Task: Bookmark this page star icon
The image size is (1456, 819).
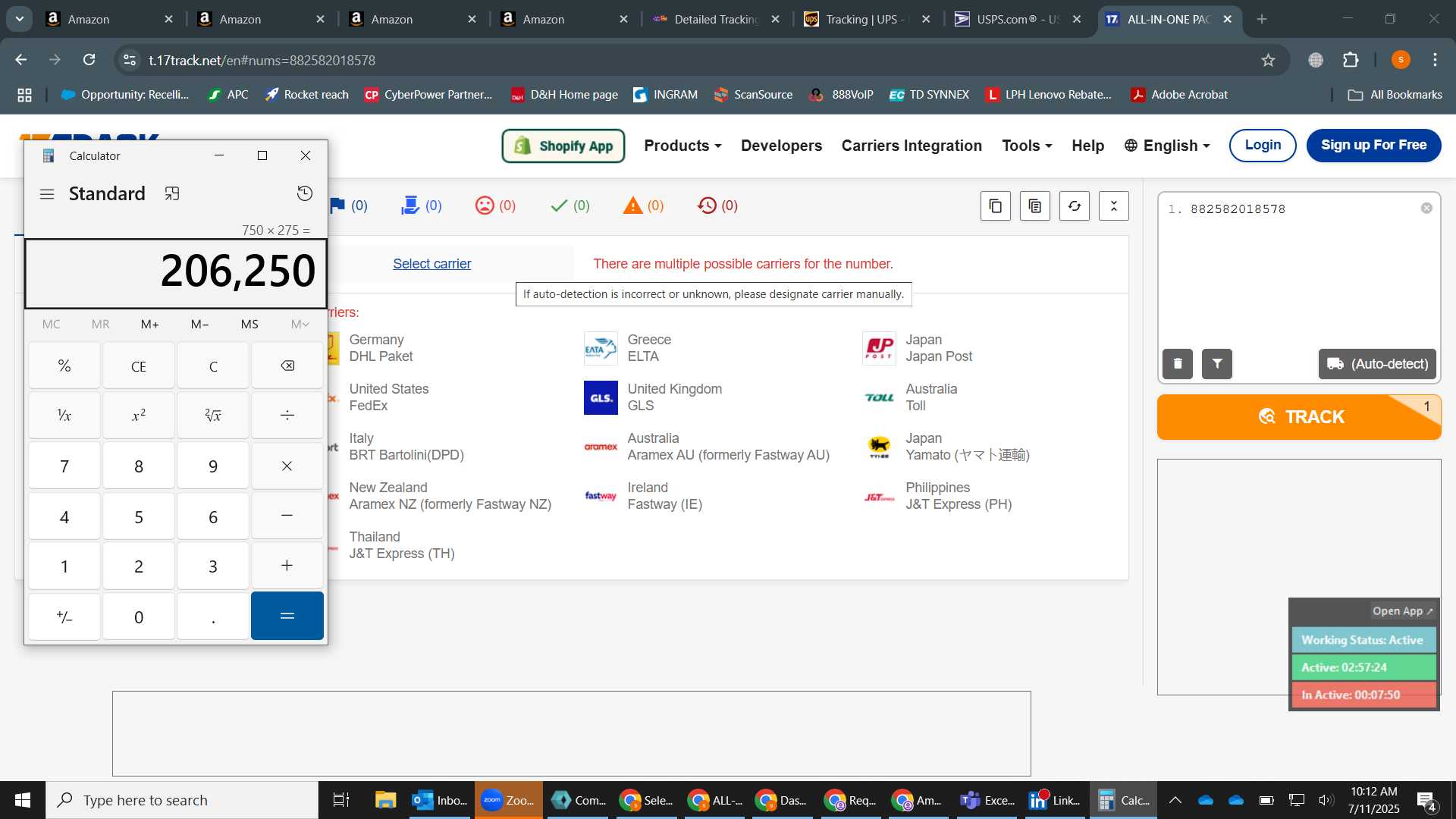Action: pos(1268,60)
